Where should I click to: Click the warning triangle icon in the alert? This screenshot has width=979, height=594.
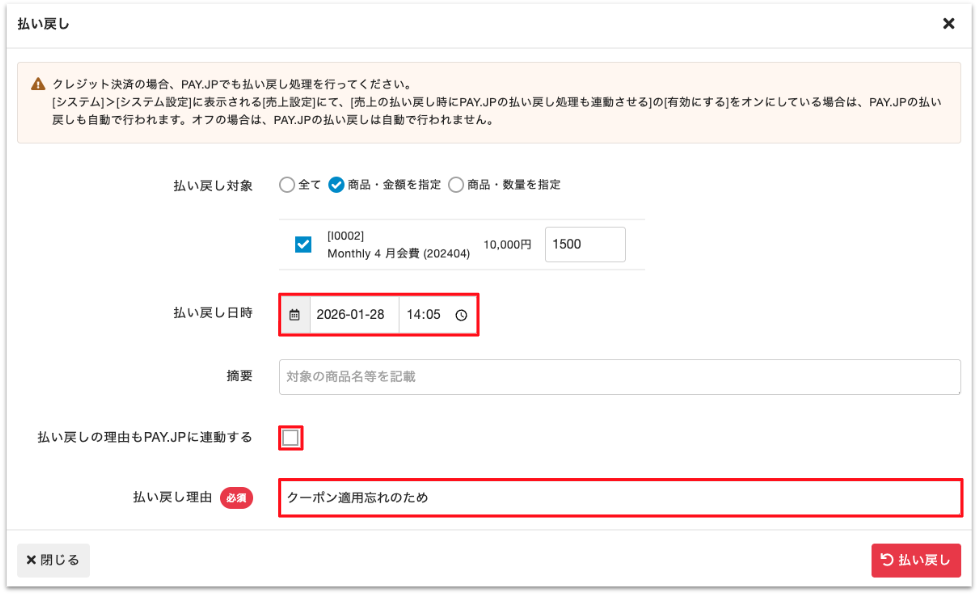pos(38,85)
